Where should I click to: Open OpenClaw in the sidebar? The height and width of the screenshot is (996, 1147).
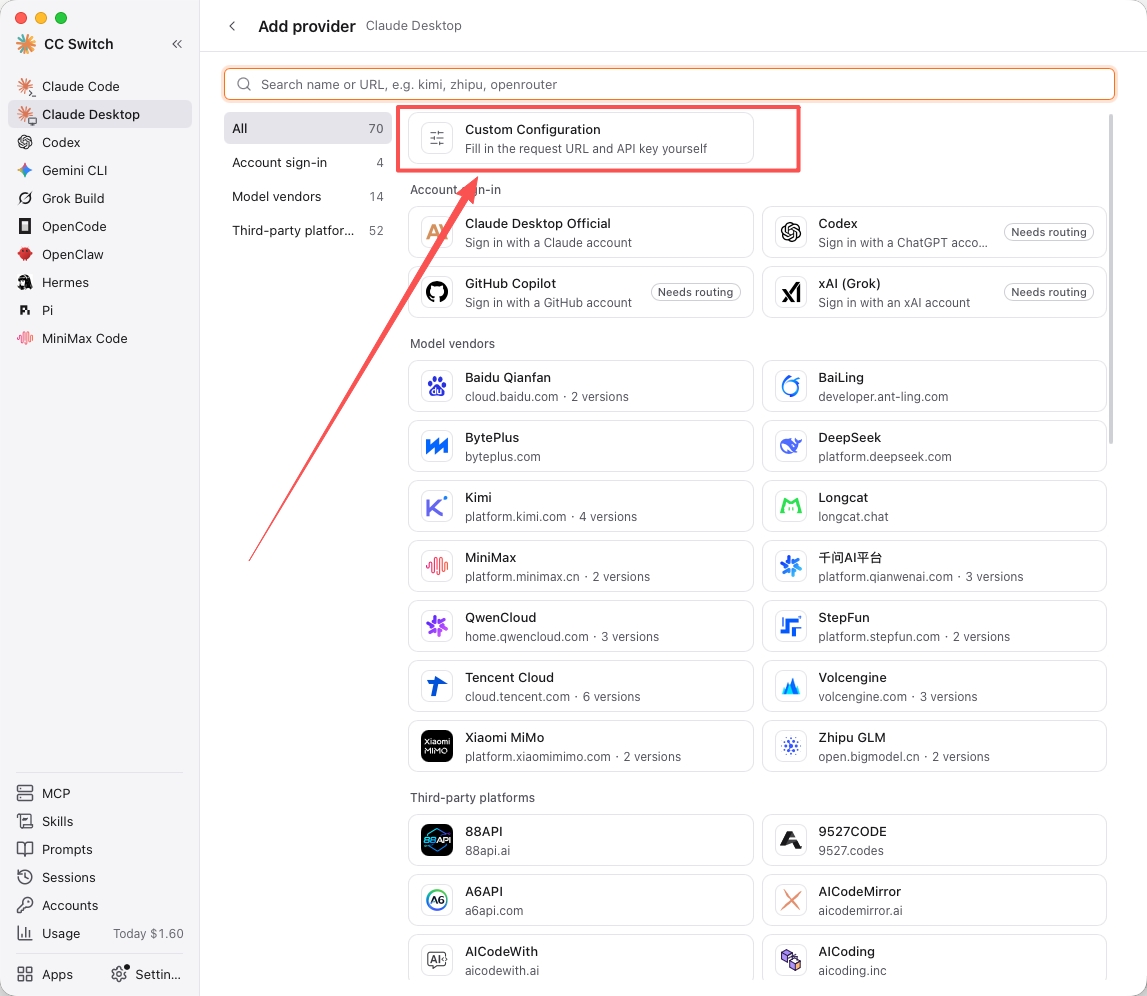tap(99, 254)
